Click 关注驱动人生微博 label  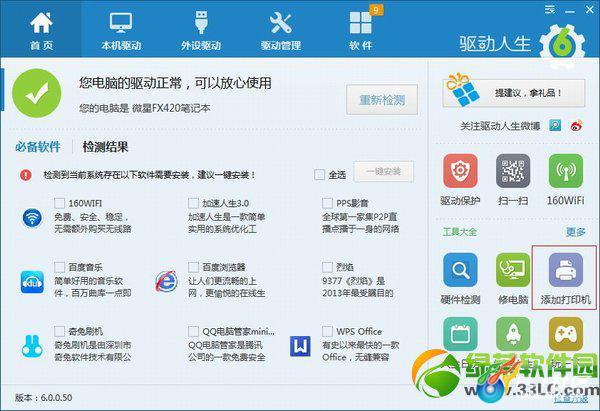(x=500, y=126)
